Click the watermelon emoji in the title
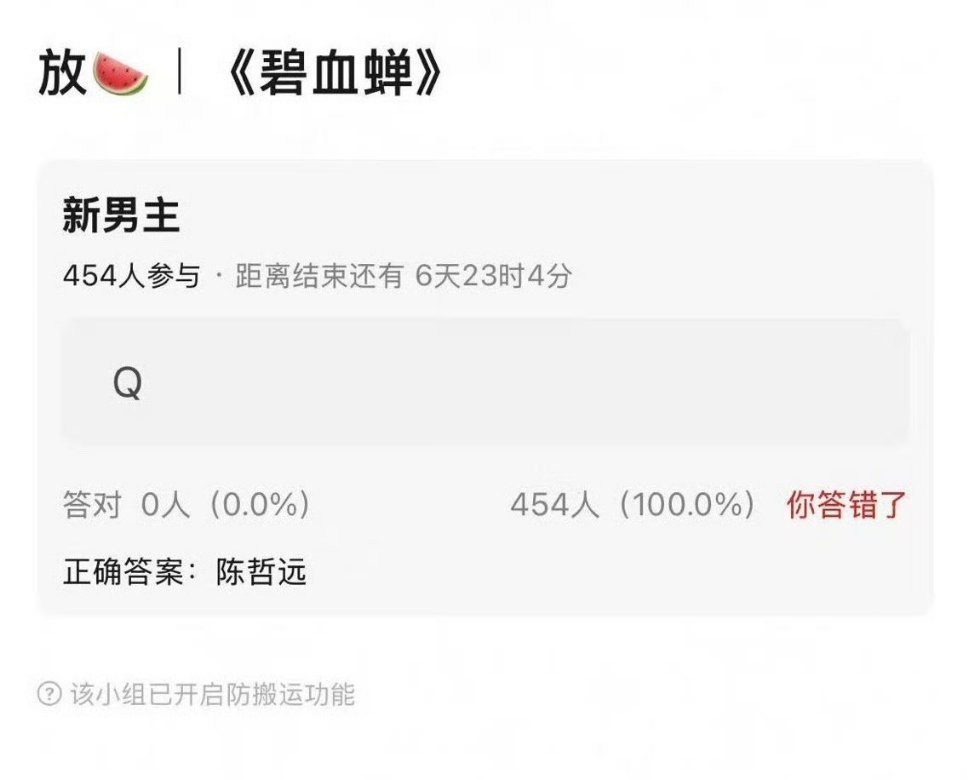The image size is (967, 780). pos(120,74)
